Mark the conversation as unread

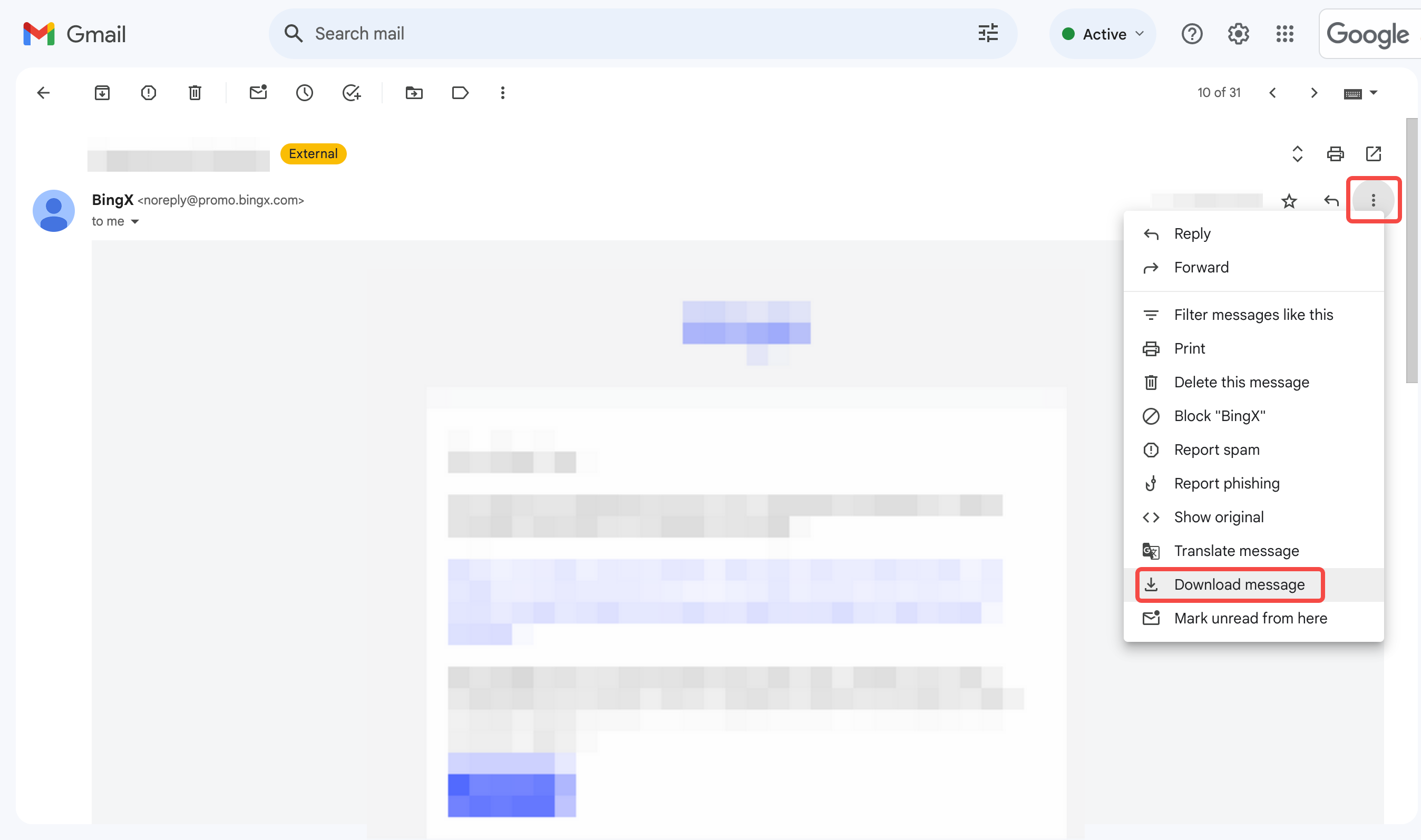pyautogui.click(x=258, y=92)
